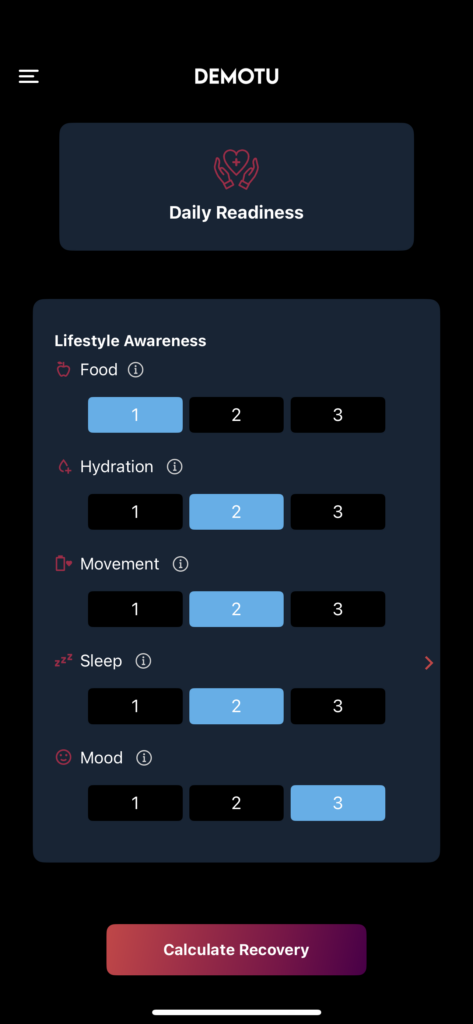The height and width of the screenshot is (1024, 473).
Task: Tap the Sleep info icon
Action: coord(143,662)
